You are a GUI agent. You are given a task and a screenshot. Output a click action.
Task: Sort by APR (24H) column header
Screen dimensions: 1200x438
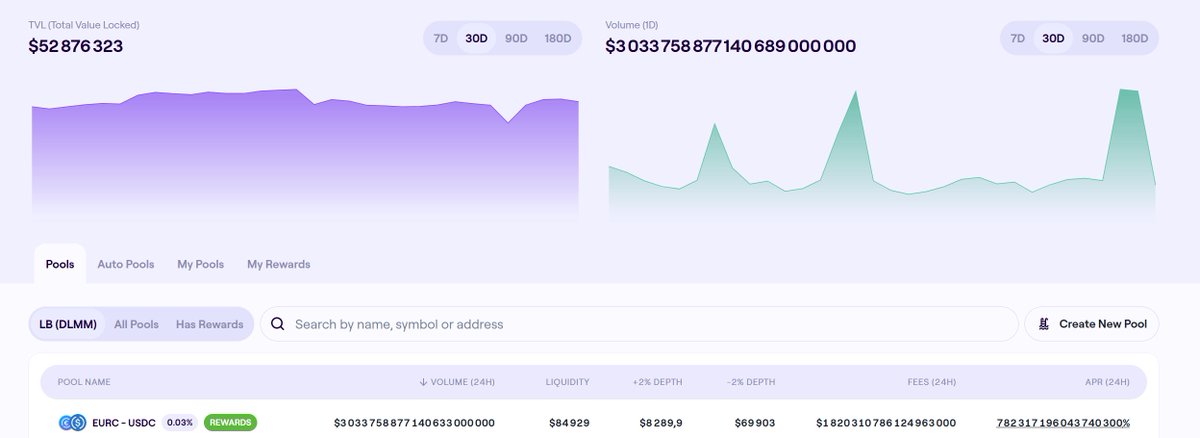[1107, 382]
